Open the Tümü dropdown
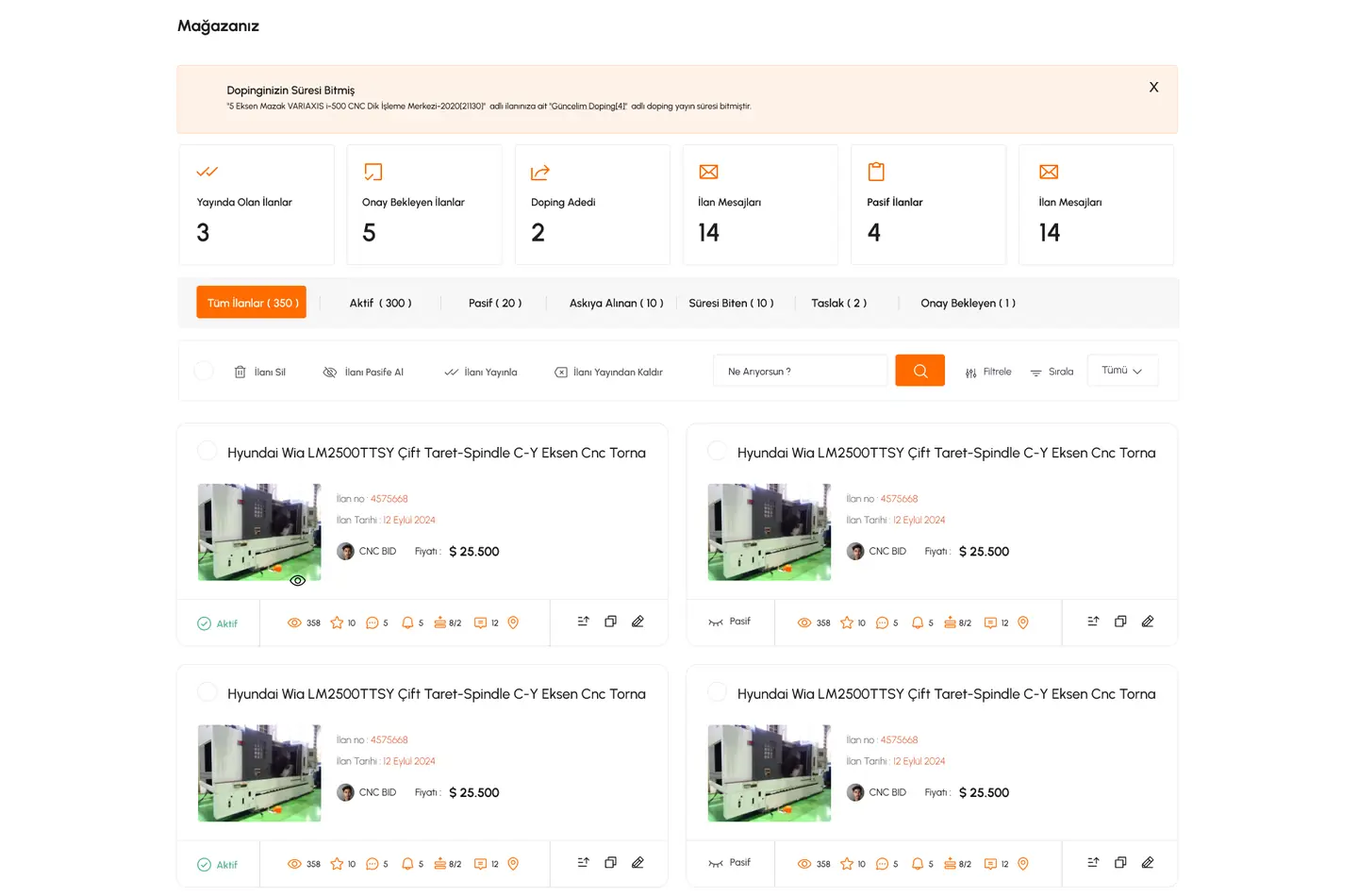The height and width of the screenshot is (896, 1358). pyautogui.click(x=1122, y=371)
